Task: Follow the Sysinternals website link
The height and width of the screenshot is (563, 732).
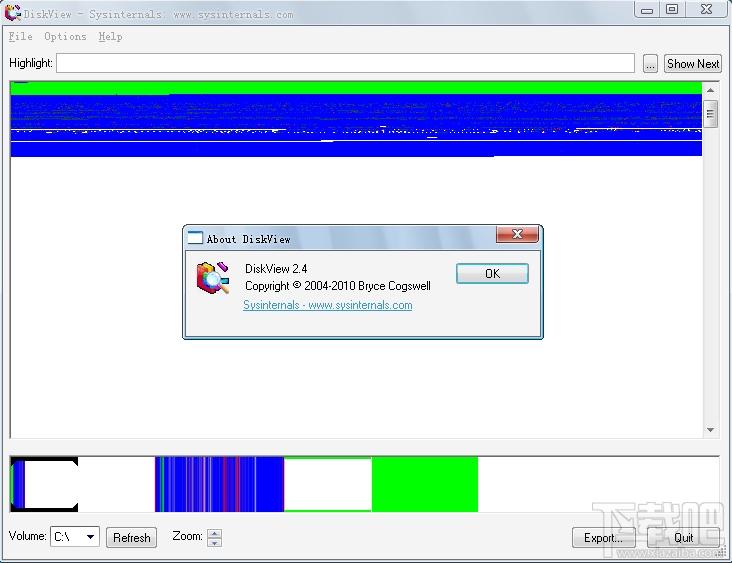Action: [328, 305]
